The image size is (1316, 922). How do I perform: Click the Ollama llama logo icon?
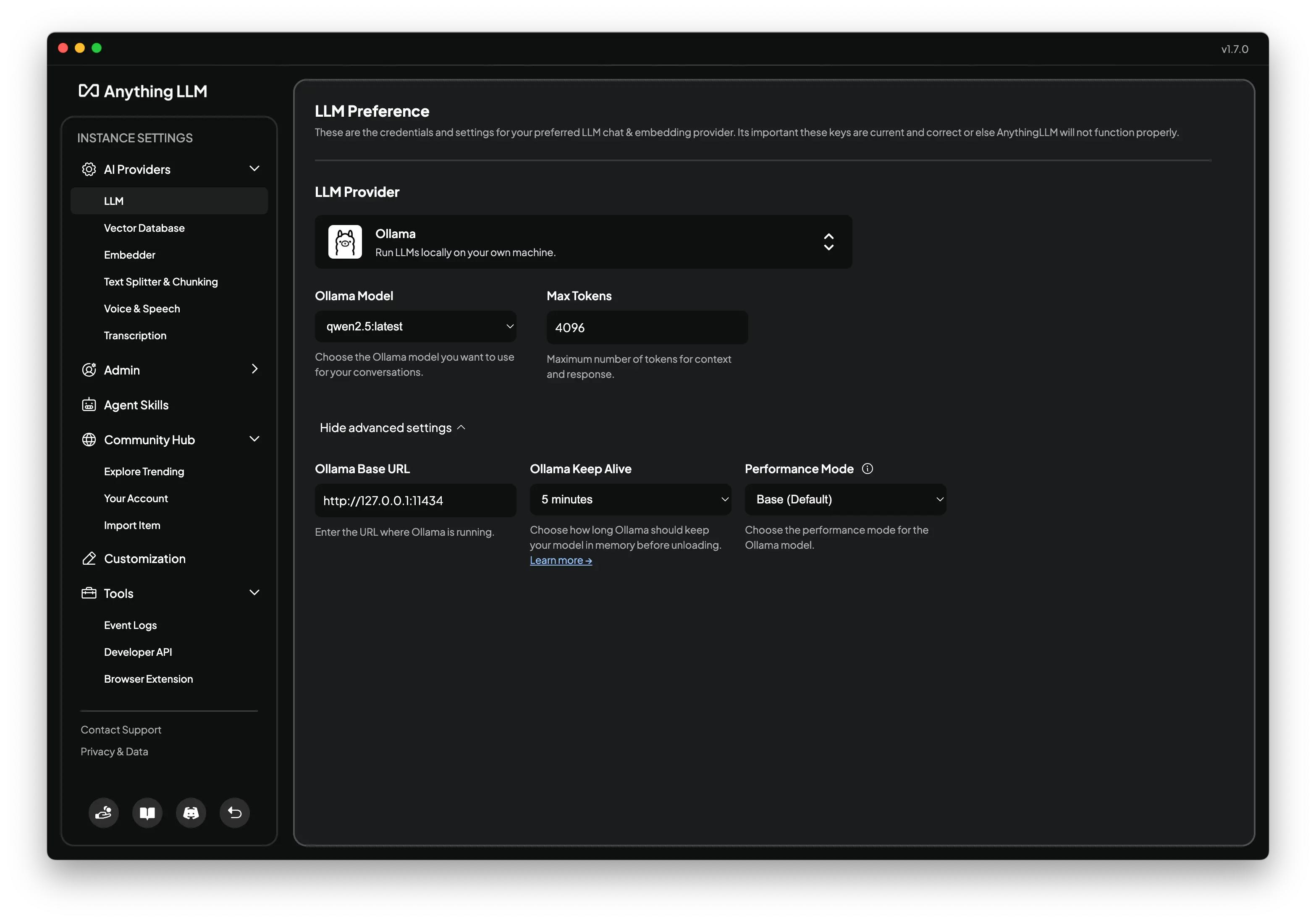[x=344, y=242]
